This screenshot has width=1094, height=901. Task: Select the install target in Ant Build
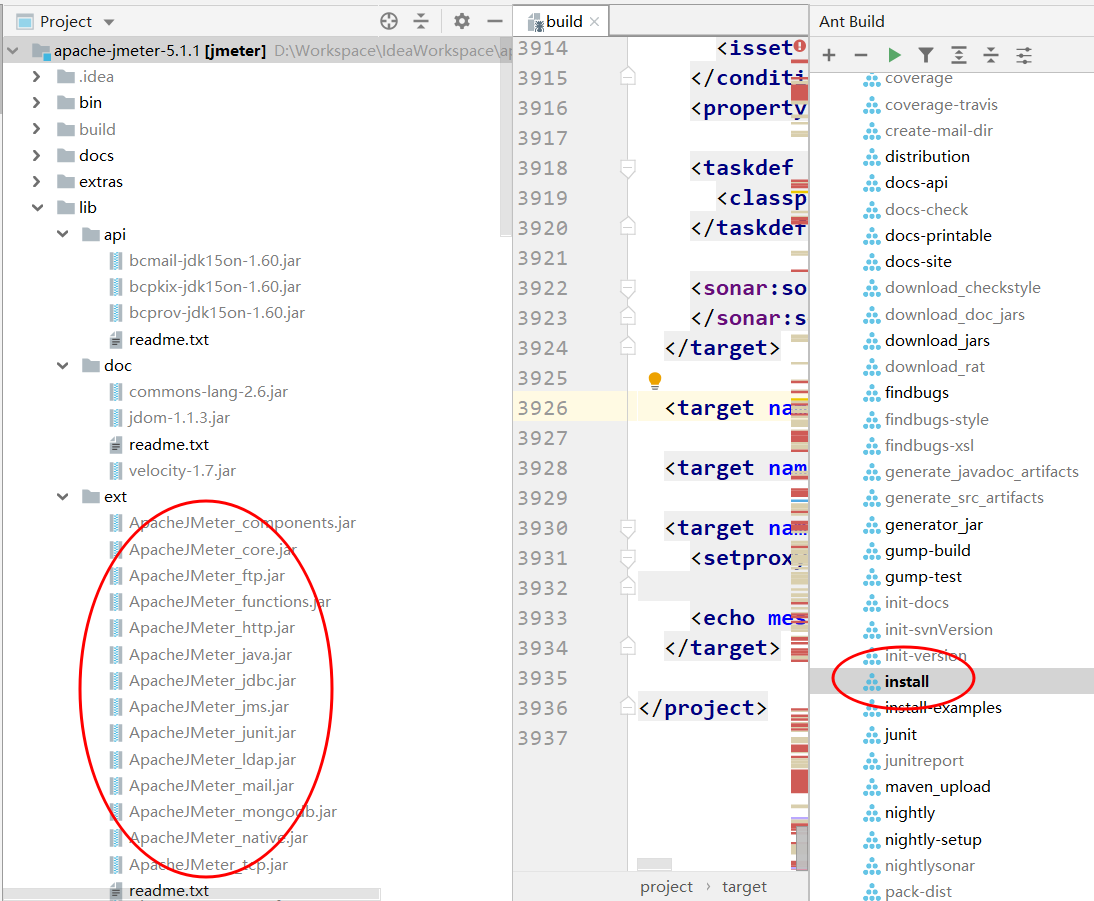[x=904, y=681]
